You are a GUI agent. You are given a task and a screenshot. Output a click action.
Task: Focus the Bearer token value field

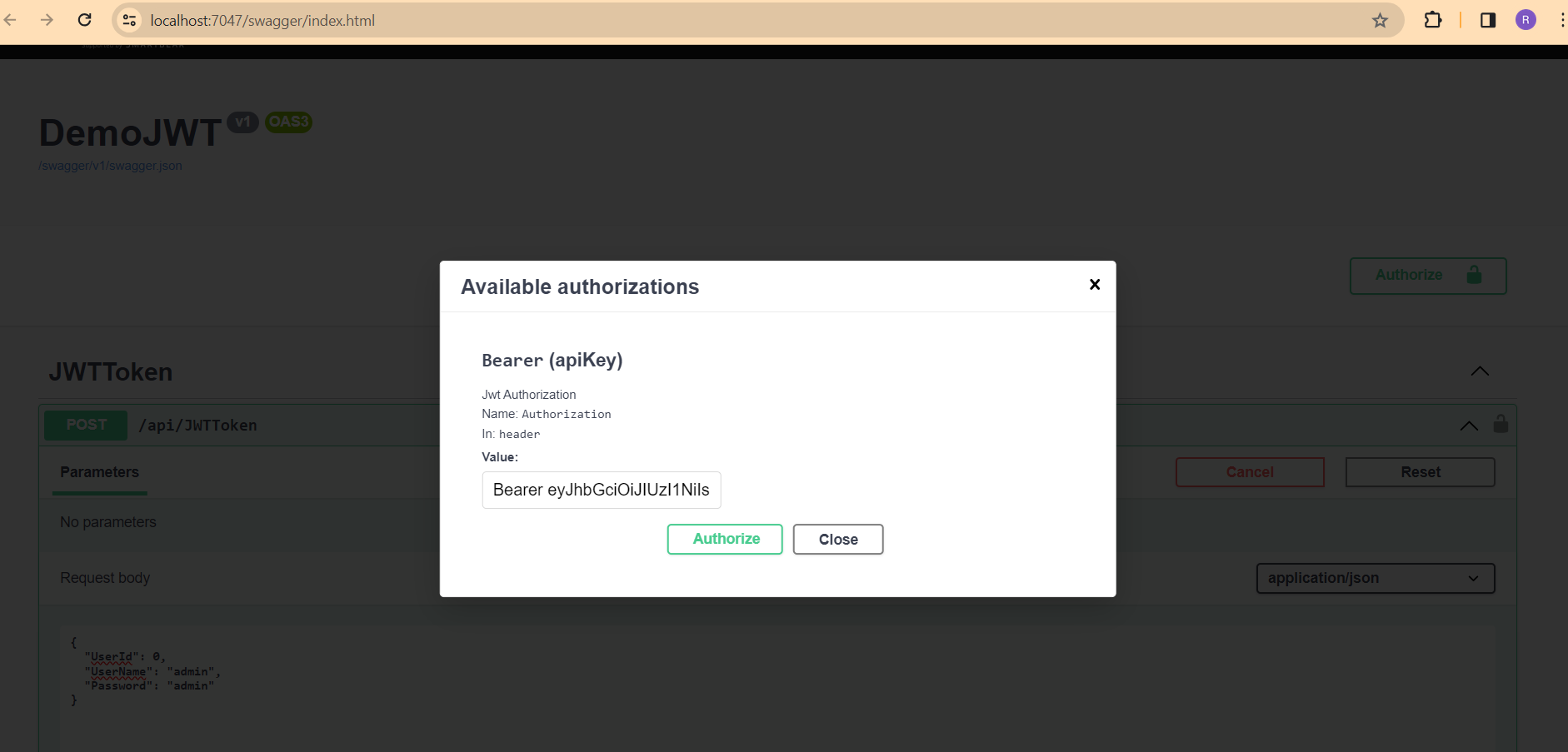point(602,490)
